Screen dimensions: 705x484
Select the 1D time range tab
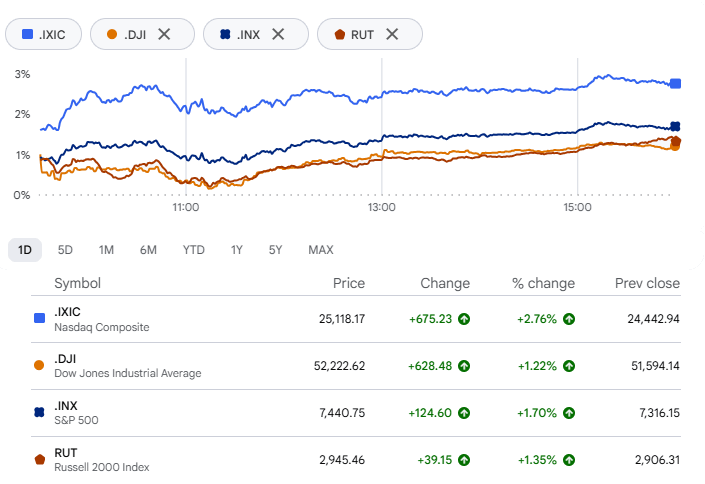[25, 250]
